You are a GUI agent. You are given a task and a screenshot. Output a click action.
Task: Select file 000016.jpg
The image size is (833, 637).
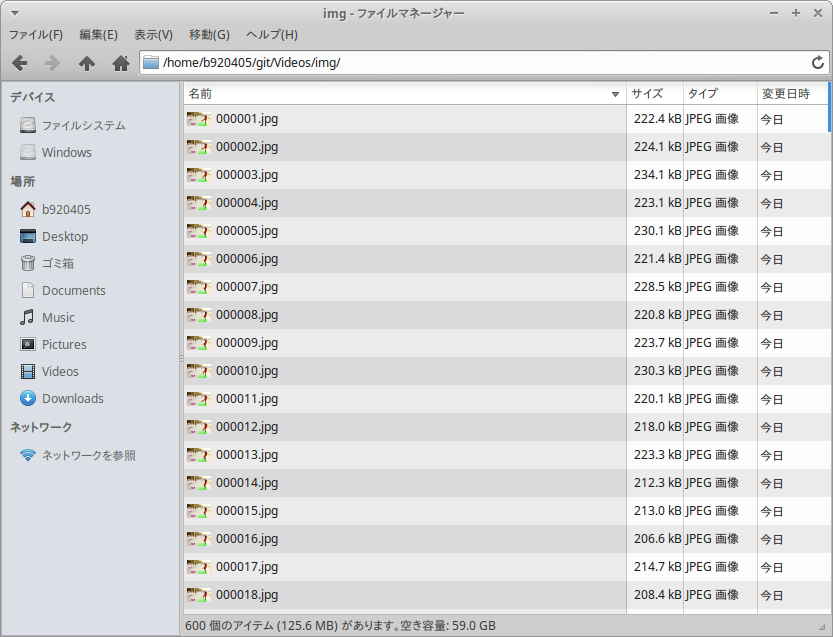coord(405,539)
